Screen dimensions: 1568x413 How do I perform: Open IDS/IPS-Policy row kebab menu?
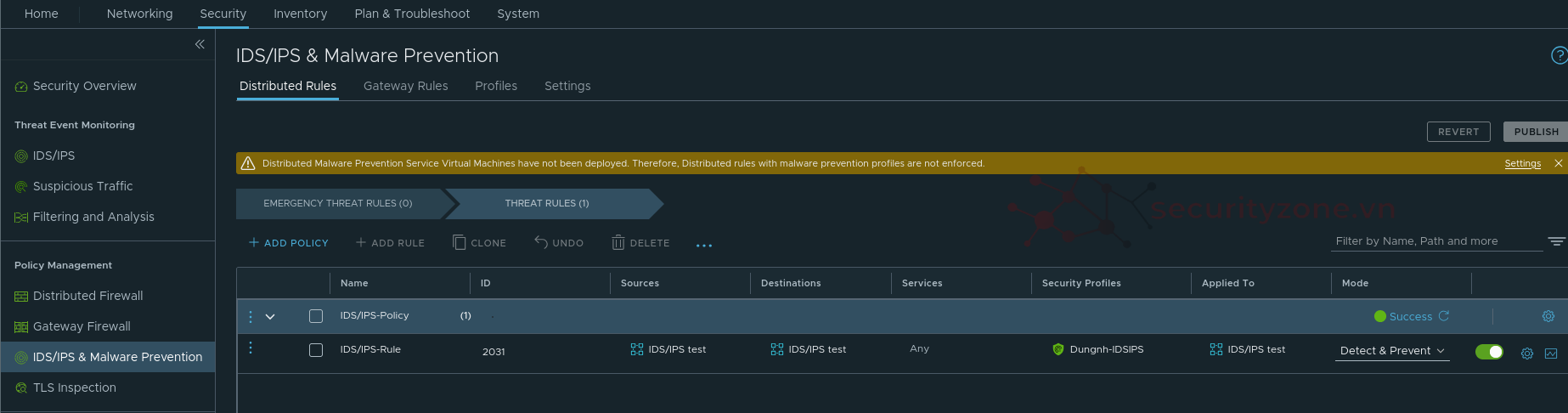tap(251, 317)
